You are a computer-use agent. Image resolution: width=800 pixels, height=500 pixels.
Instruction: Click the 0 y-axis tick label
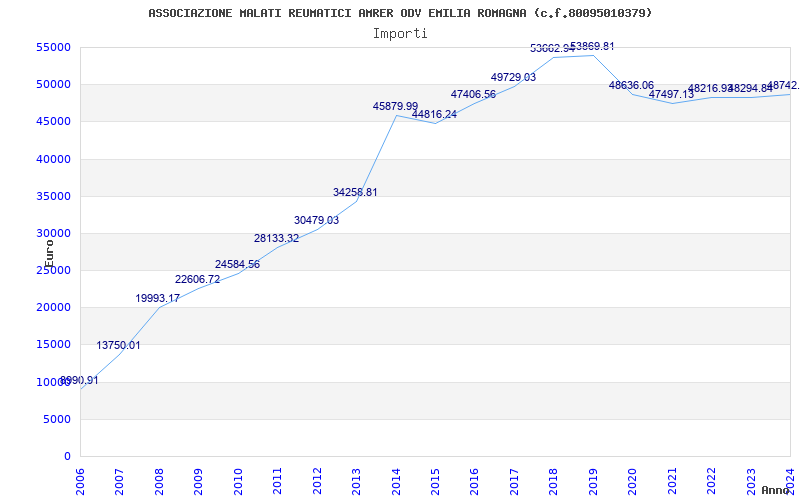67,457
